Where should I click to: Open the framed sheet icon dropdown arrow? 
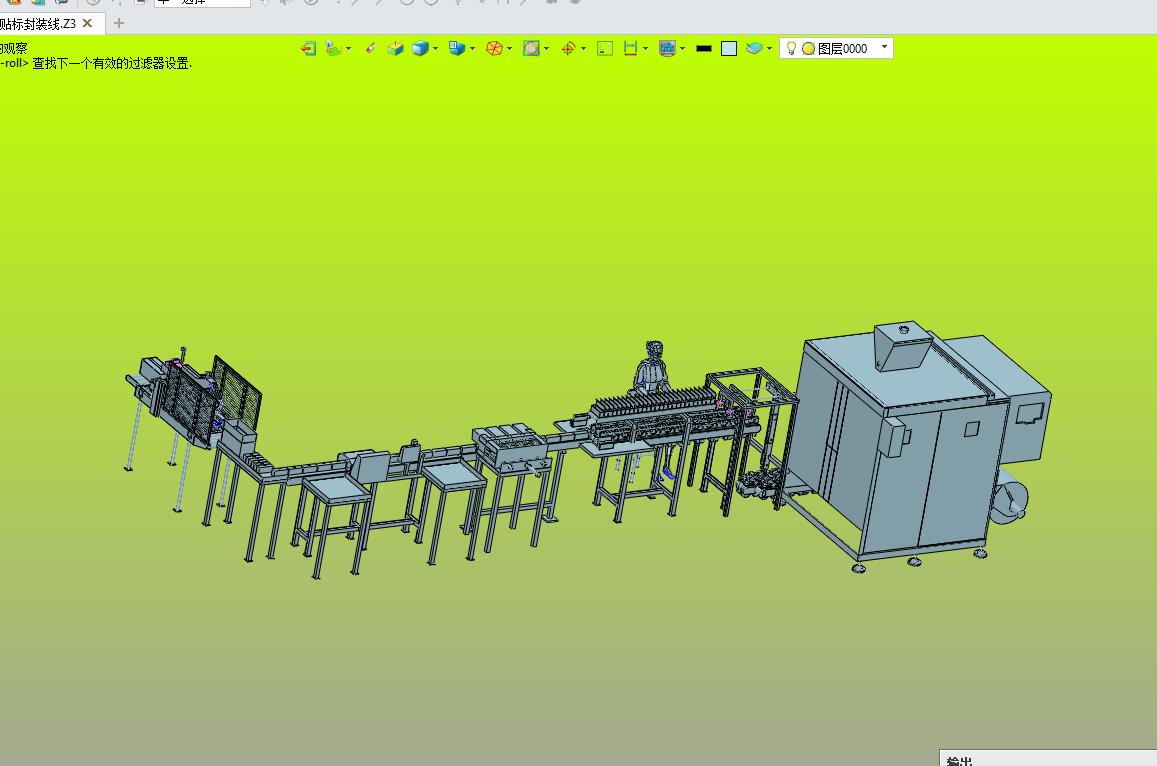point(546,49)
